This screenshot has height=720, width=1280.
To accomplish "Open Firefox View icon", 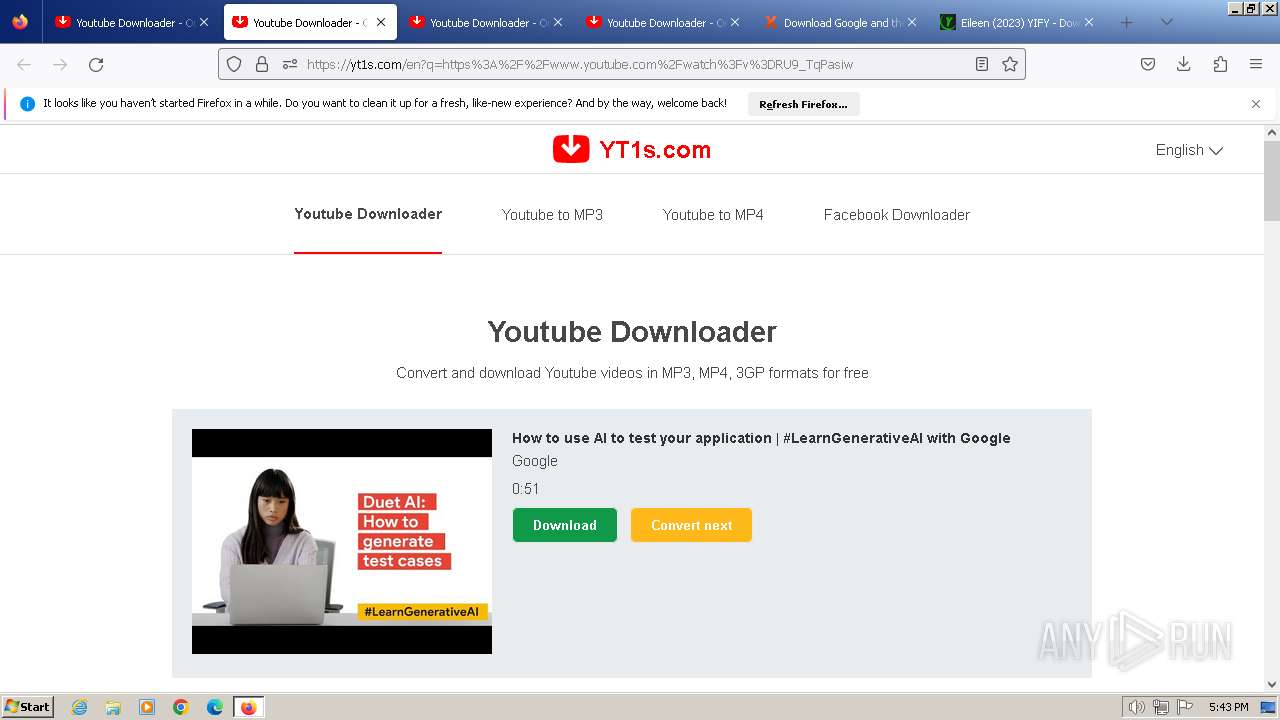I will click(20, 22).
